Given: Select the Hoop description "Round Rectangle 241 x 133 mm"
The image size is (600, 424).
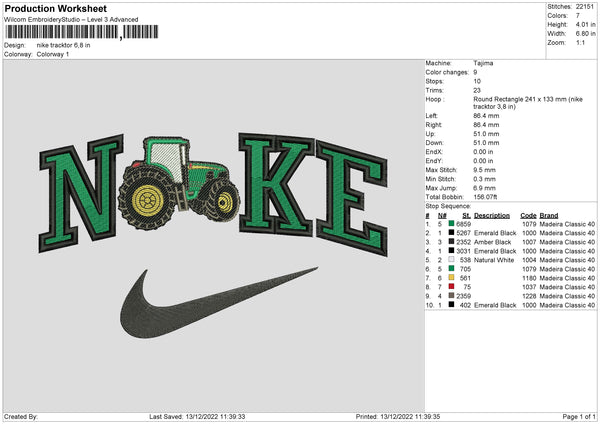Looking at the screenshot, I should (520, 99).
